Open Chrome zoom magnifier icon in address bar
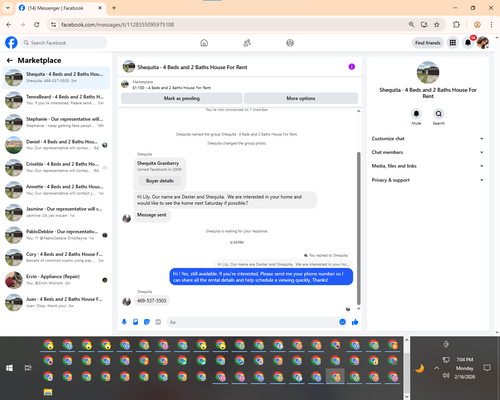Screen dimensions: 500x400 click(x=412, y=24)
